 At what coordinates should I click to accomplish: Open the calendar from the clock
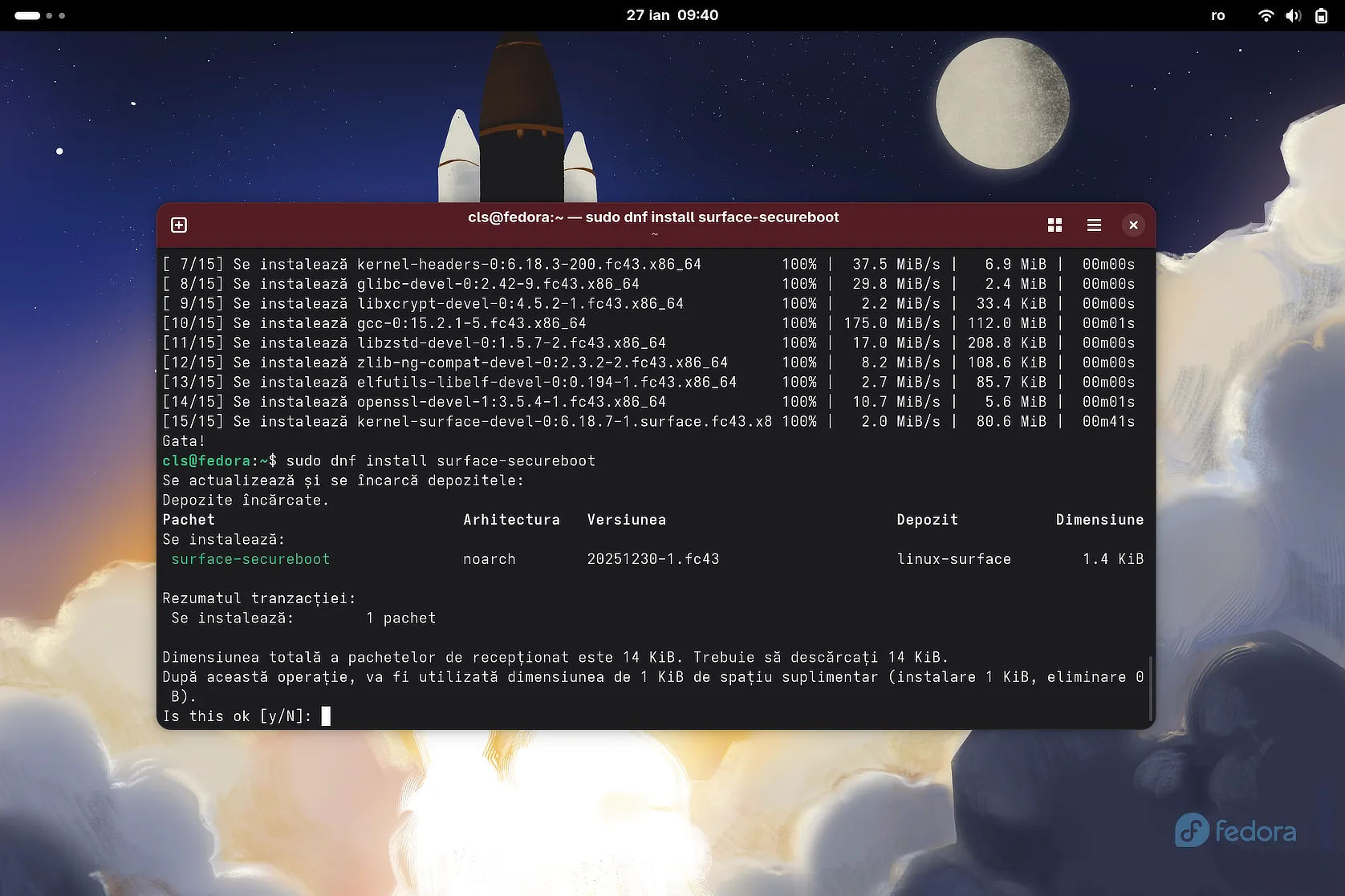pos(672,15)
